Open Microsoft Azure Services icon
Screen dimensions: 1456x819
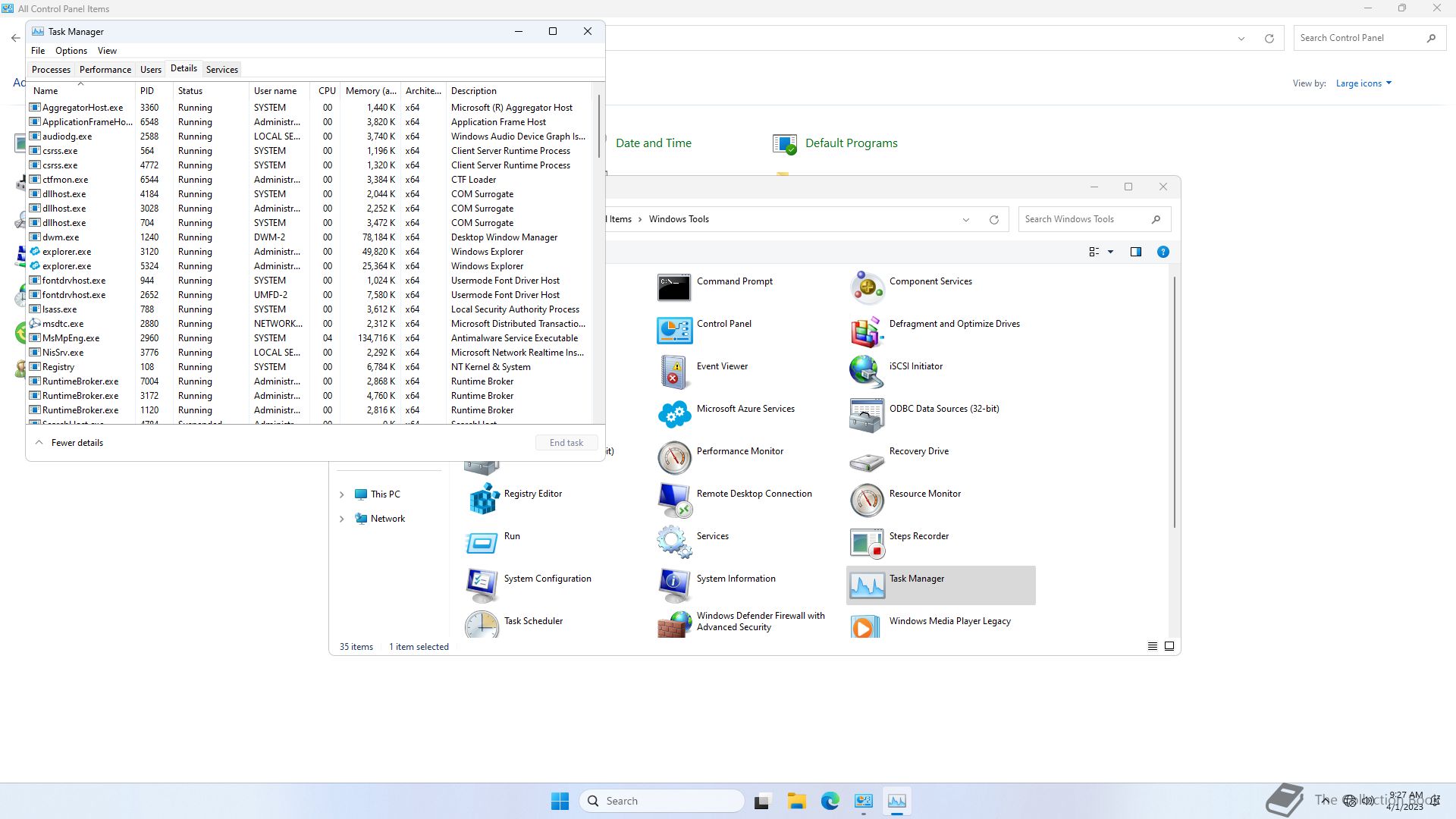click(673, 415)
